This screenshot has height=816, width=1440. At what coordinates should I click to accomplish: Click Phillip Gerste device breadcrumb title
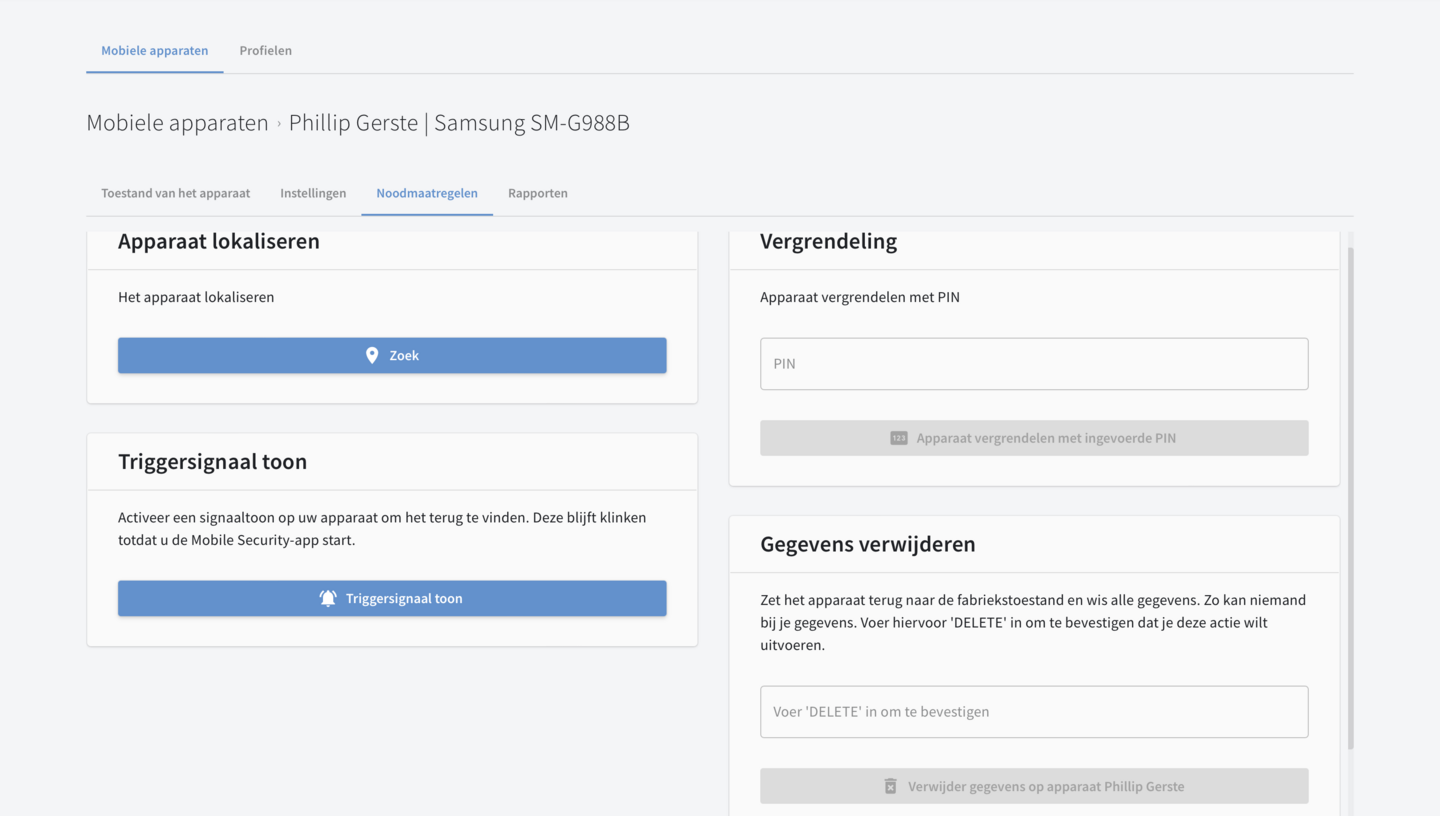(459, 123)
